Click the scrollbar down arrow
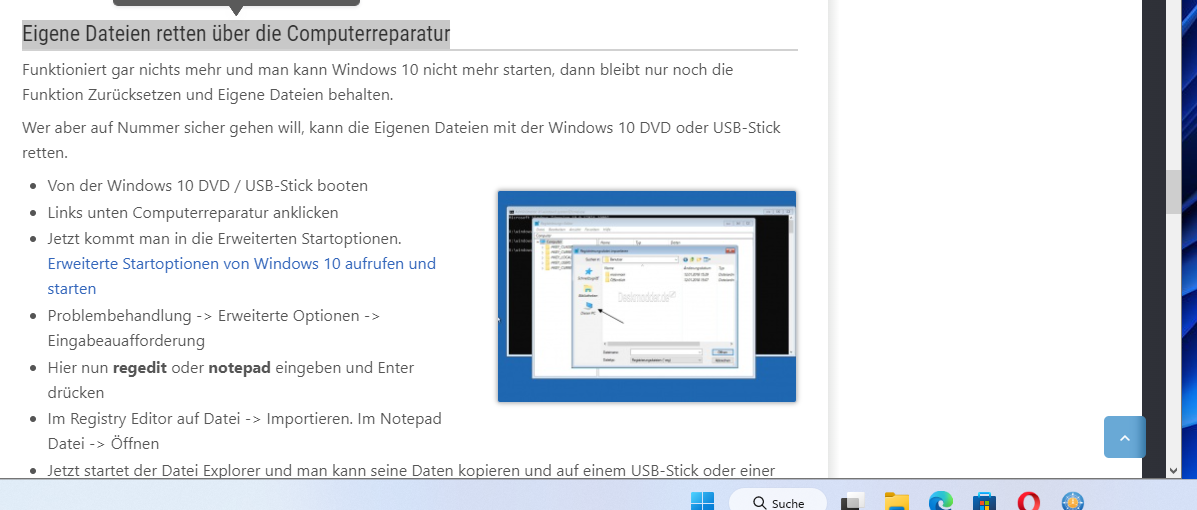Image resolution: width=1197 pixels, height=510 pixels. point(1173,471)
